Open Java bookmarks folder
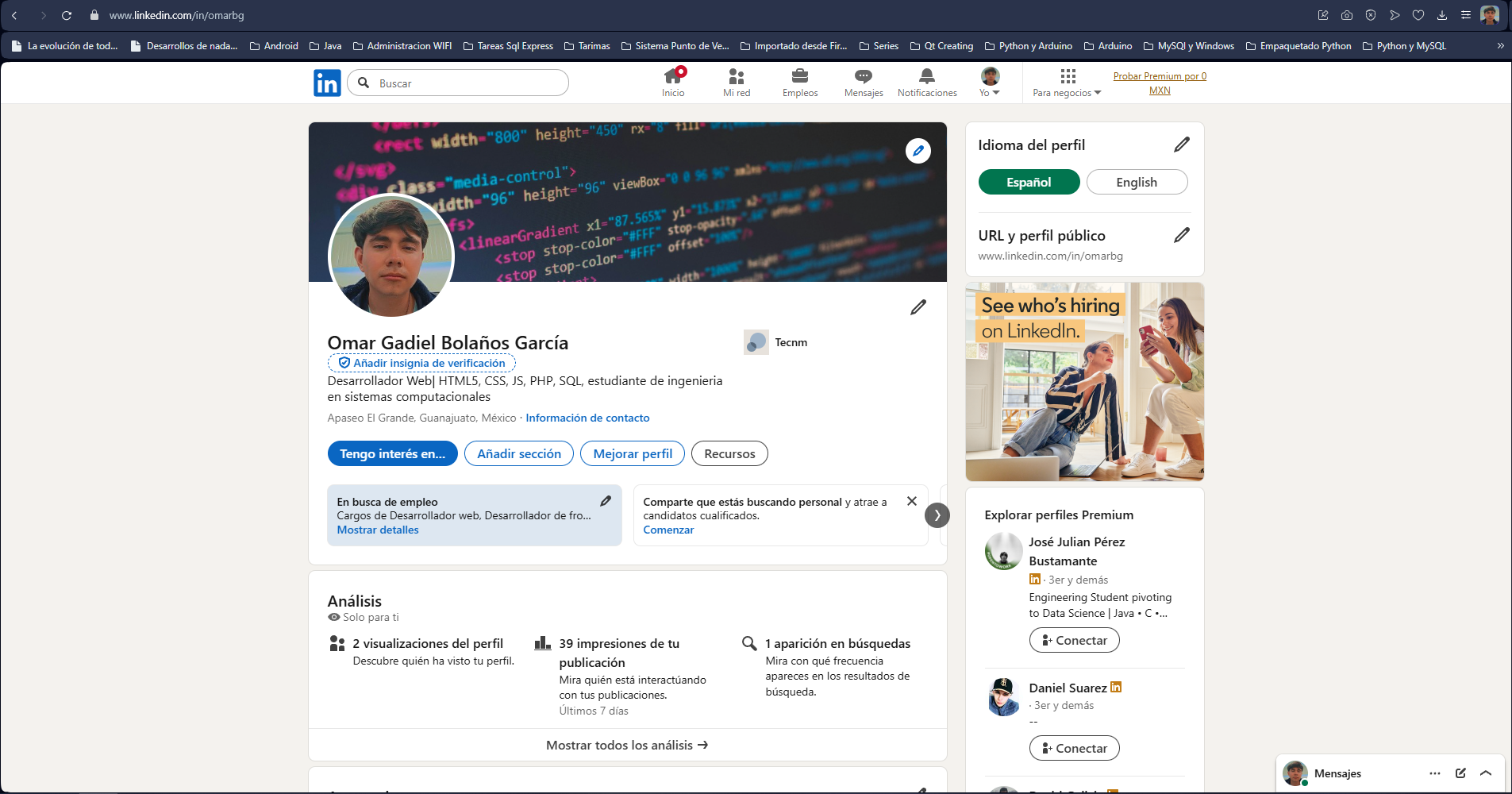Image resolution: width=1512 pixels, height=794 pixels. (325, 46)
